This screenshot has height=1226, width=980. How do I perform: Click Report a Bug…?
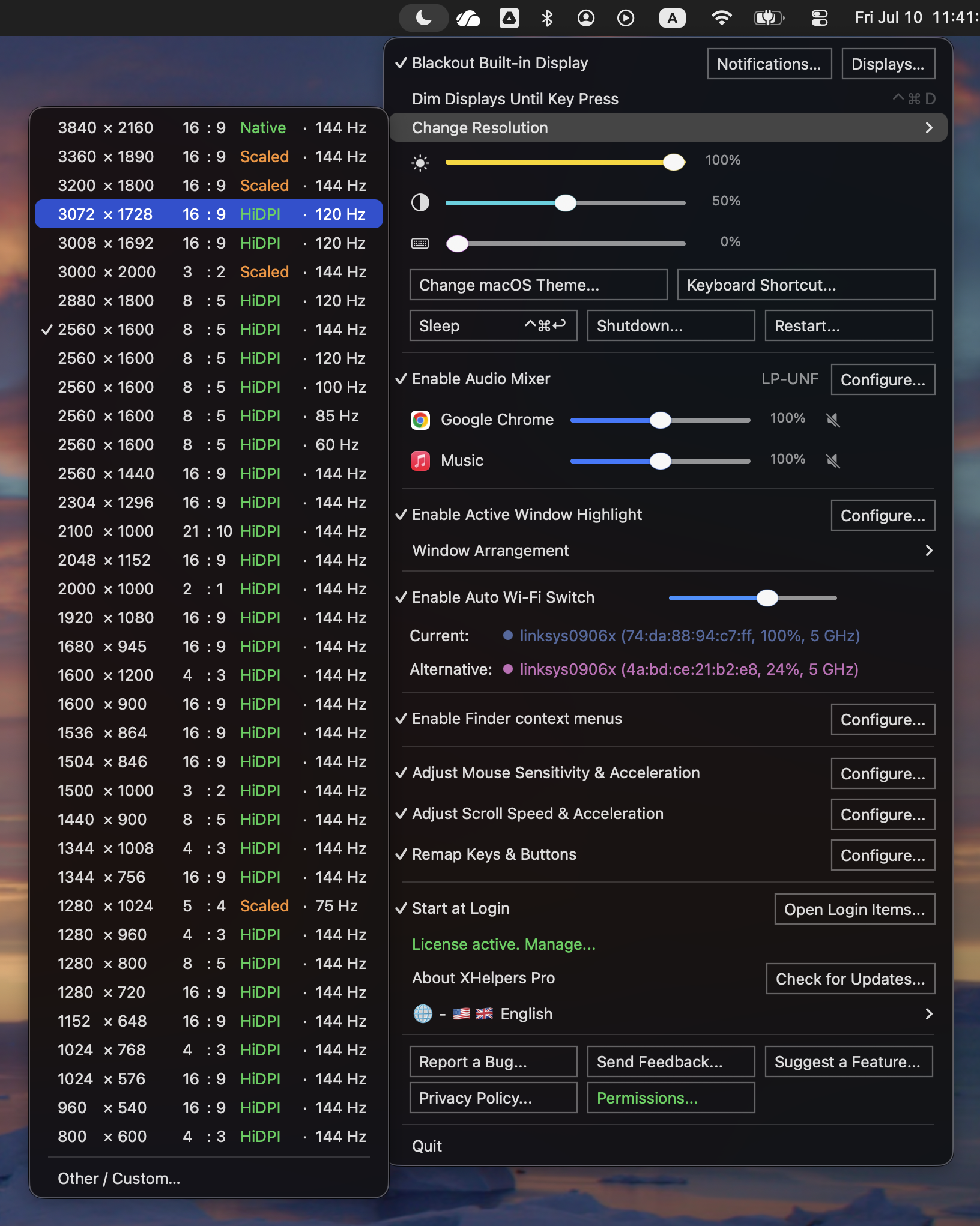click(x=493, y=1061)
